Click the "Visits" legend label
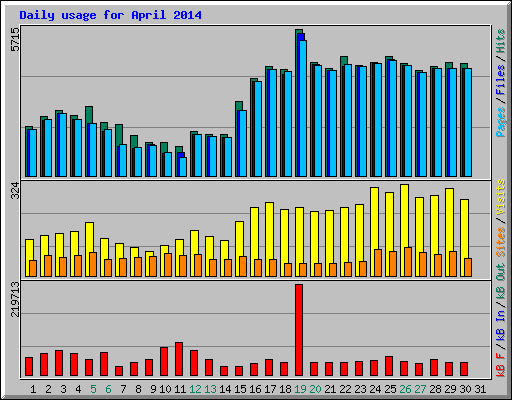 tap(500, 197)
